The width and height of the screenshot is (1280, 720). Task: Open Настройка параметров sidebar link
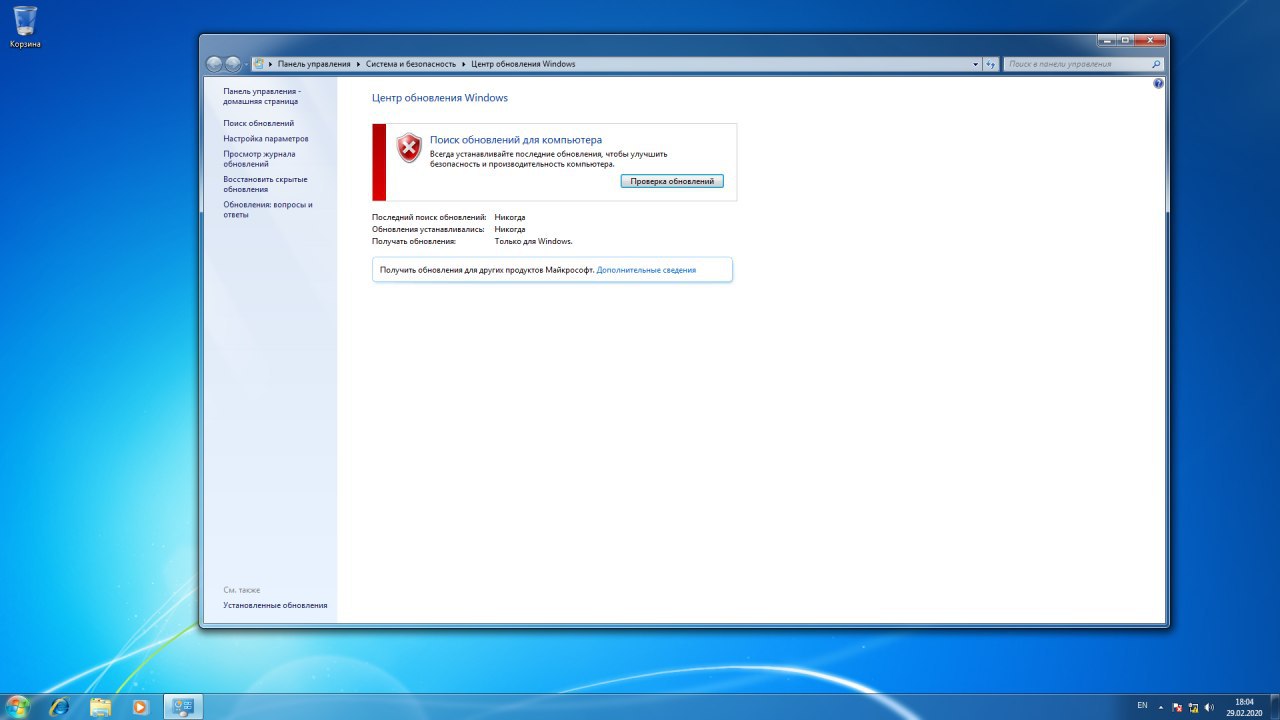coord(266,139)
